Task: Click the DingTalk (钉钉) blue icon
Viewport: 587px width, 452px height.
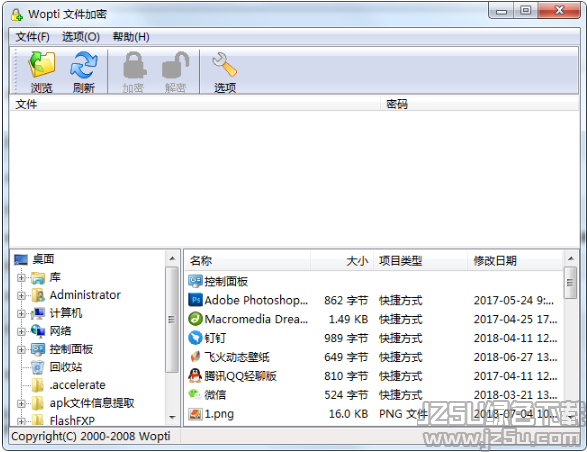Action: tap(195, 338)
